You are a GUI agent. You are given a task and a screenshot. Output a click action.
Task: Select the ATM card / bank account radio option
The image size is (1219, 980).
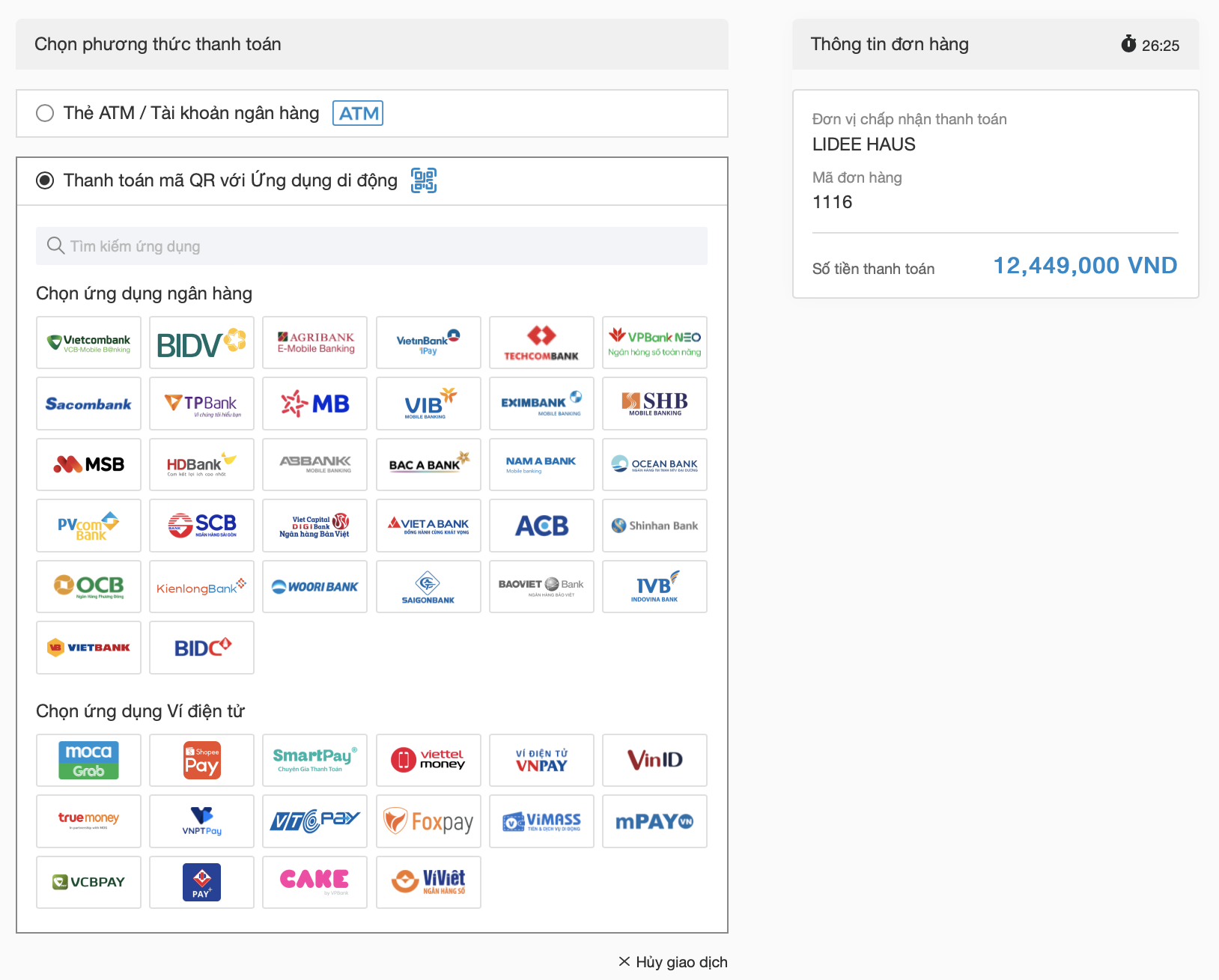click(x=45, y=113)
